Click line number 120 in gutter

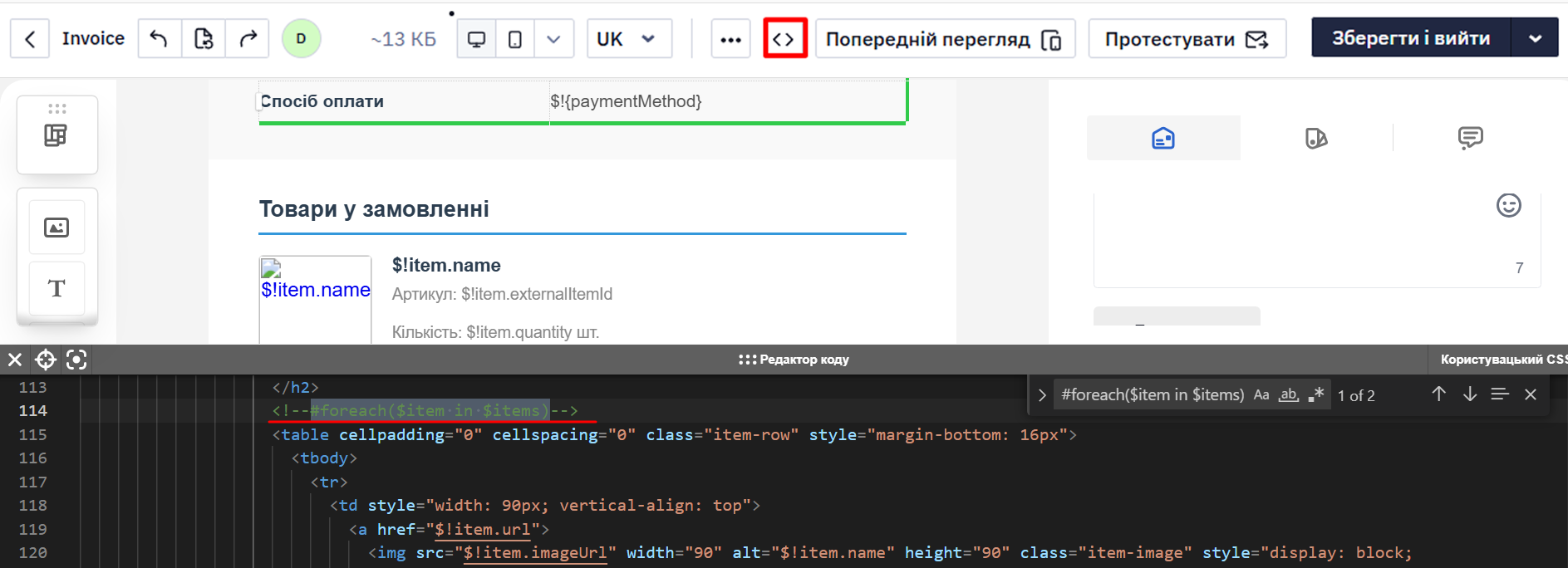pyautogui.click(x=33, y=552)
